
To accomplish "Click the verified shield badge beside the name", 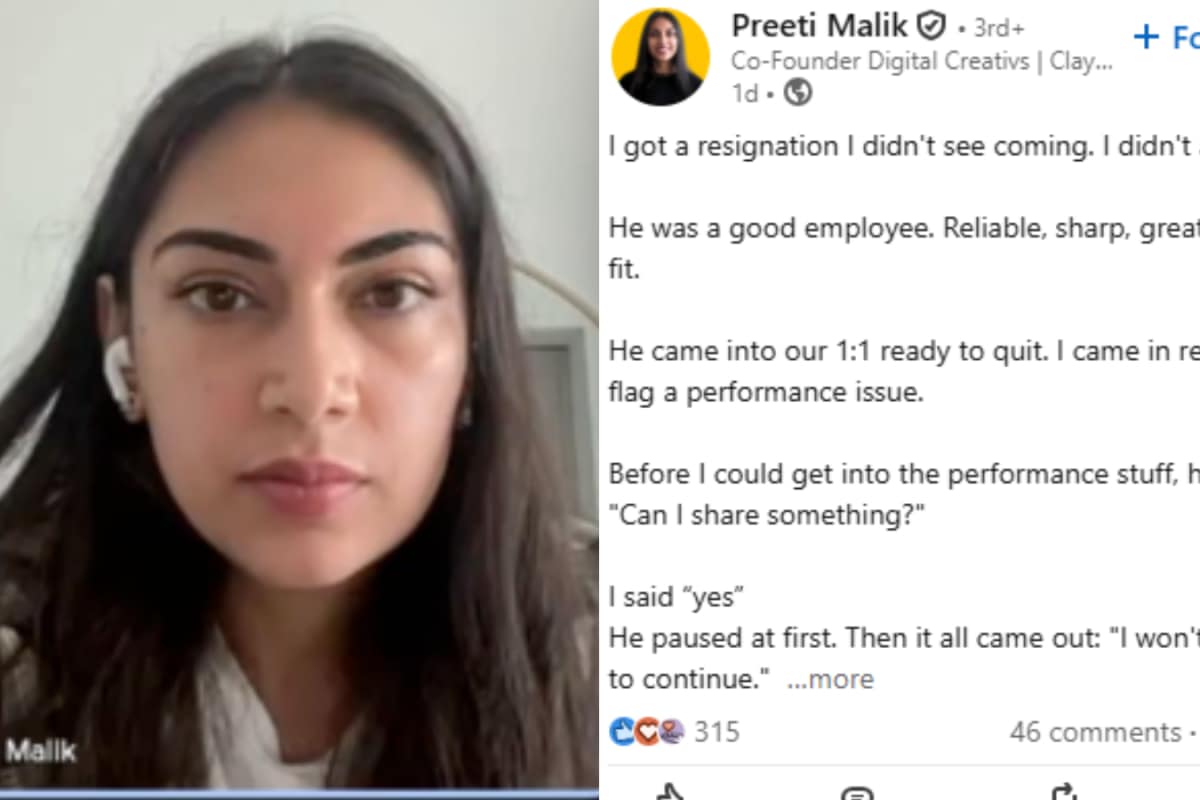I will 931,26.
